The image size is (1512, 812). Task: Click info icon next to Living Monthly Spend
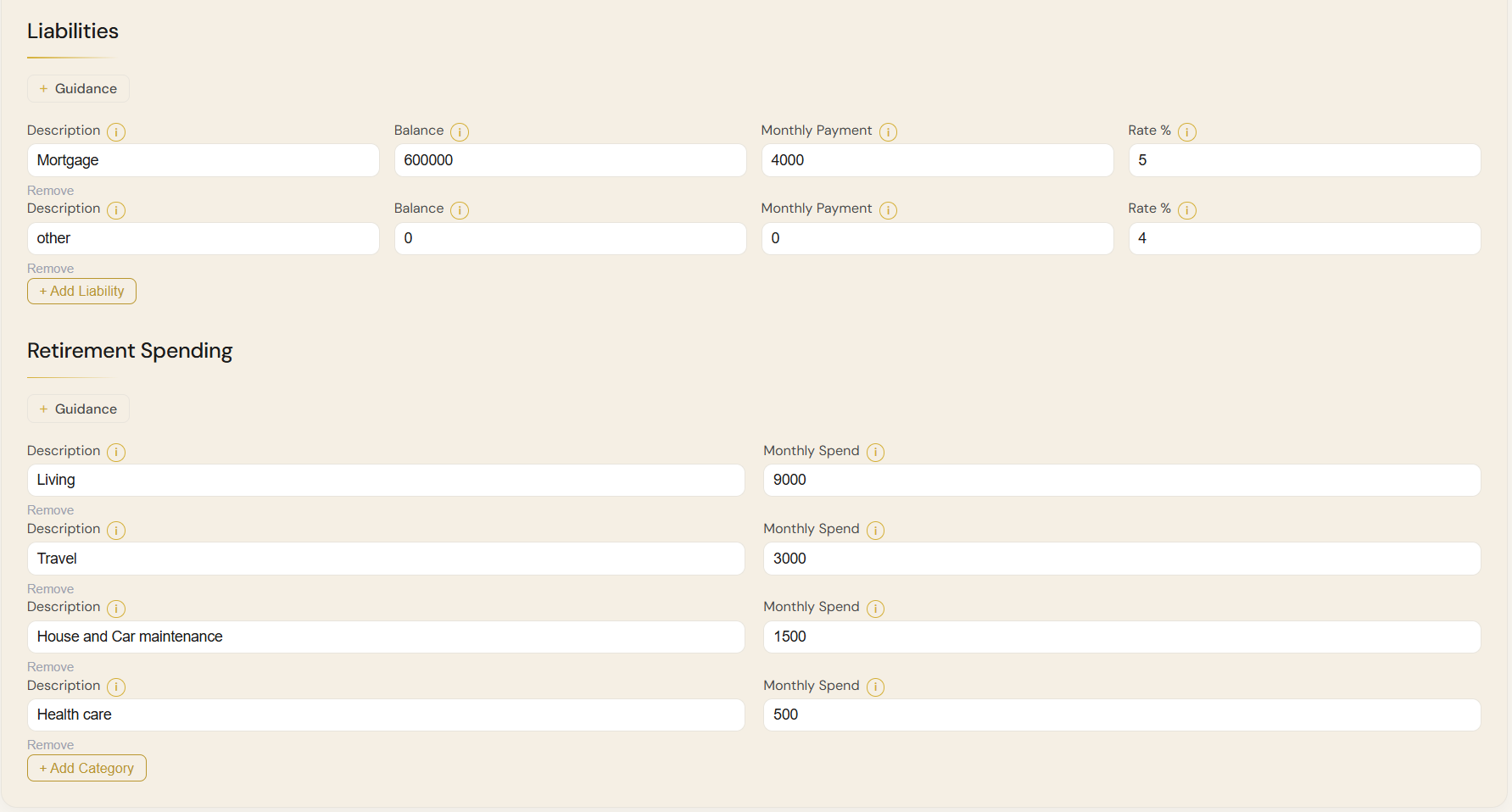(x=876, y=452)
